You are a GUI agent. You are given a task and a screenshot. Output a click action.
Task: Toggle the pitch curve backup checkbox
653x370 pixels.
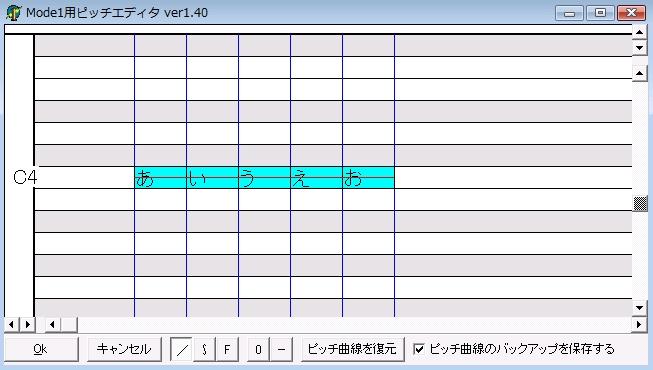click(419, 349)
